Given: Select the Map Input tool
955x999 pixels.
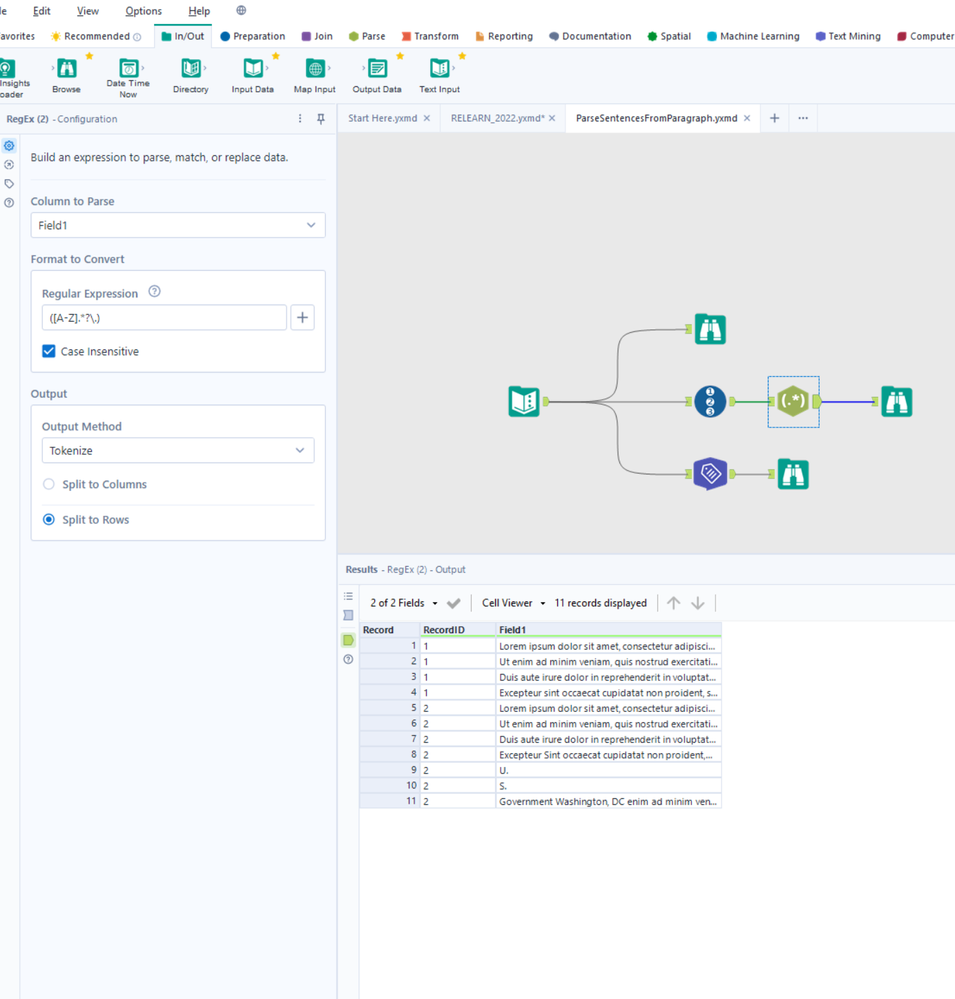Looking at the screenshot, I should pyautogui.click(x=315, y=75).
